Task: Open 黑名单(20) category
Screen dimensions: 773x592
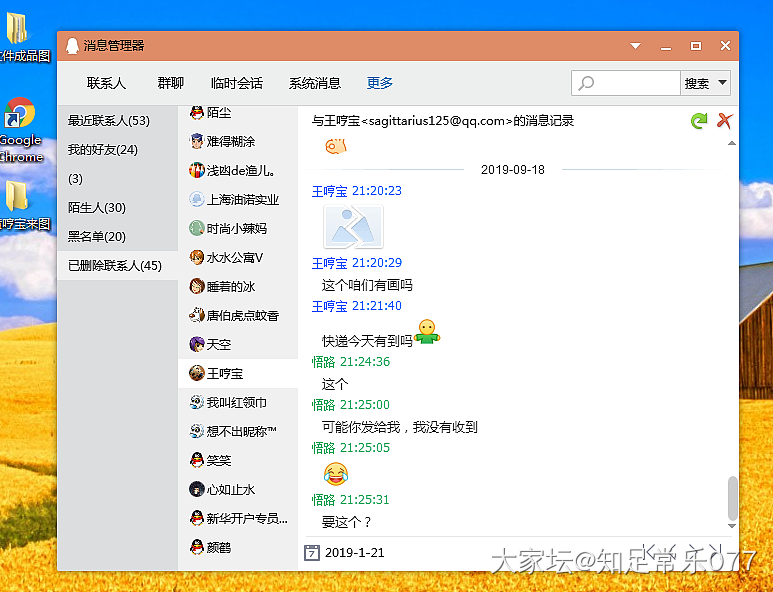Action: (96, 237)
